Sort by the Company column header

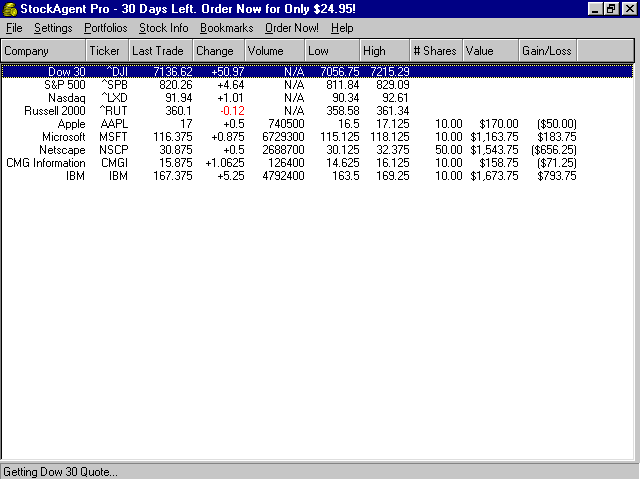(43, 50)
